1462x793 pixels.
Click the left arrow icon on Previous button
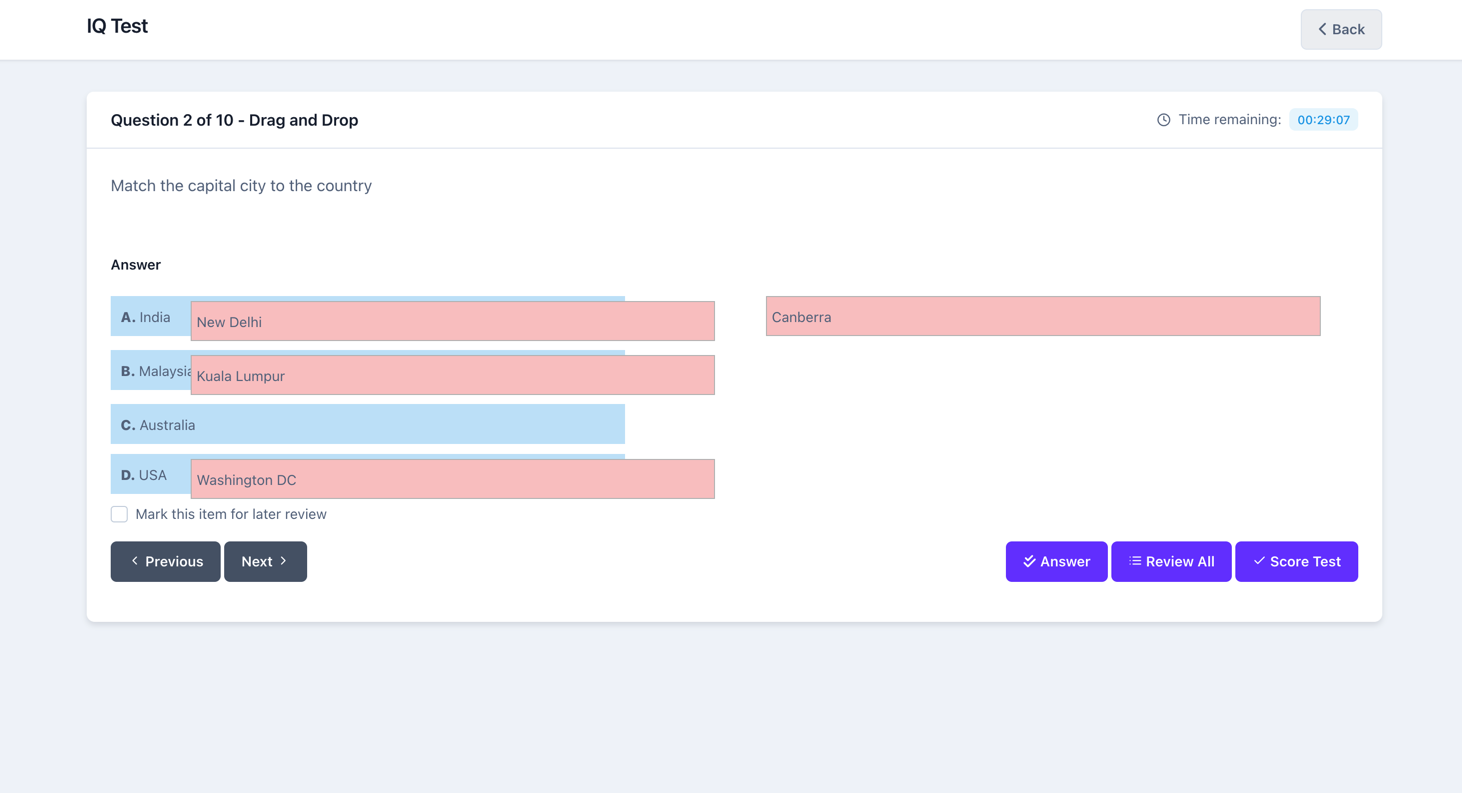coord(135,561)
